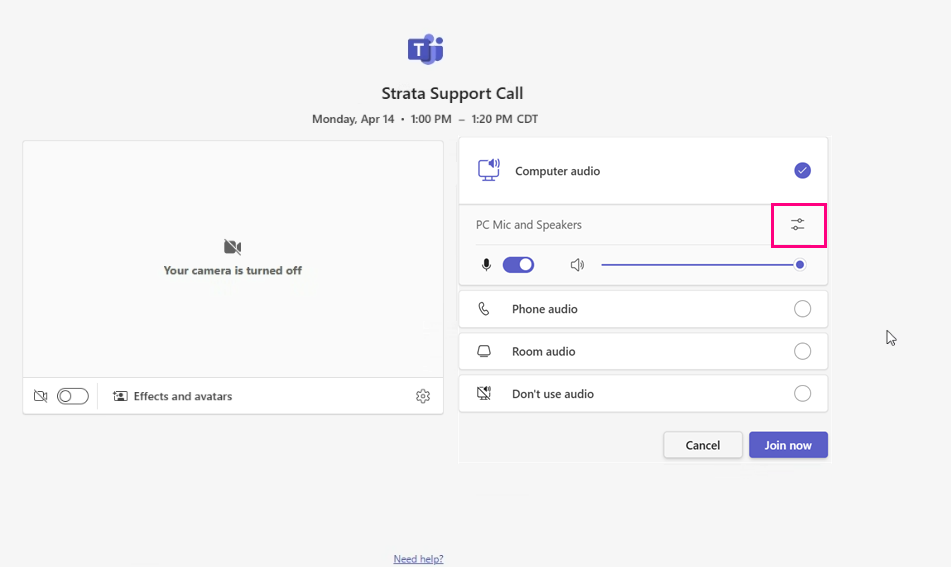Click the camera-off icon beside video toggle
The width and height of the screenshot is (951, 567).
pos(41,396)
